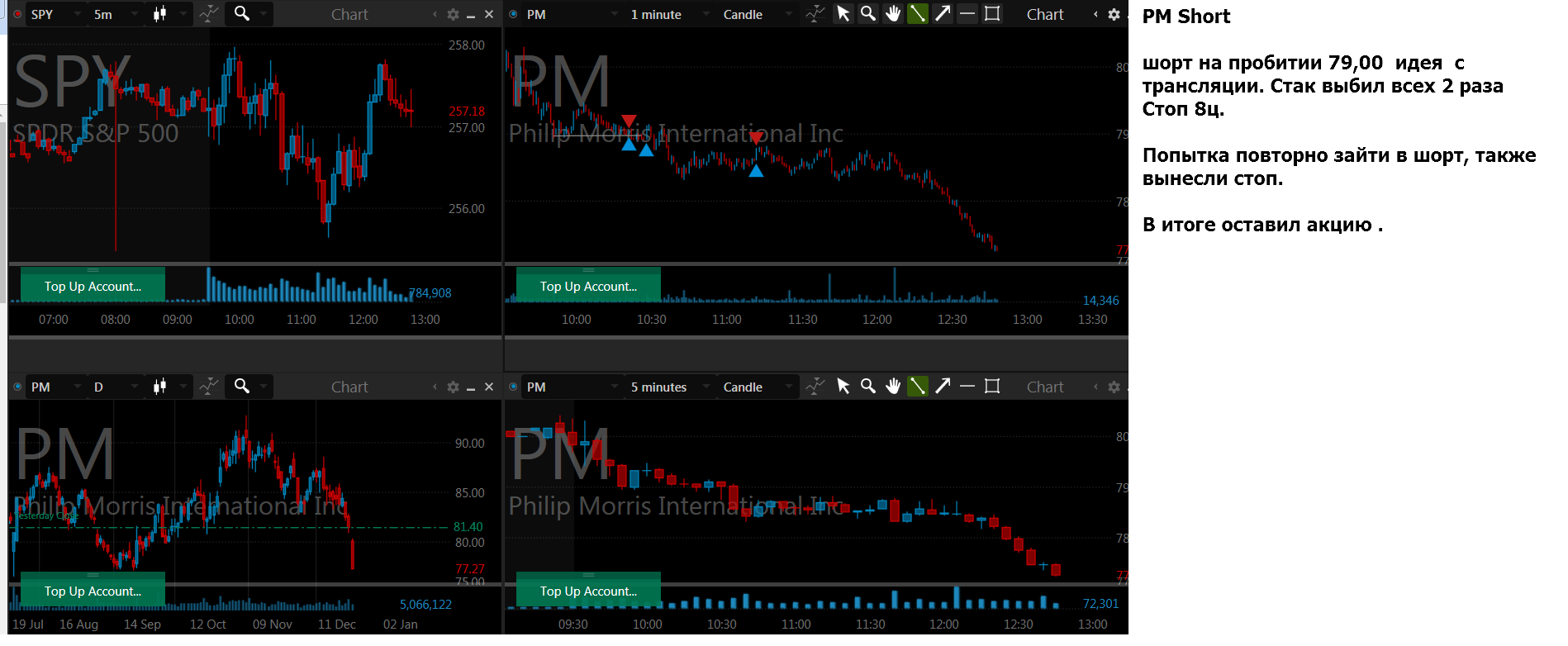Image resolution: width=1568 pixels, height=646 pixels.
Task: Click the PM daily volume value 5,066,122
Action: pos(425,604)
